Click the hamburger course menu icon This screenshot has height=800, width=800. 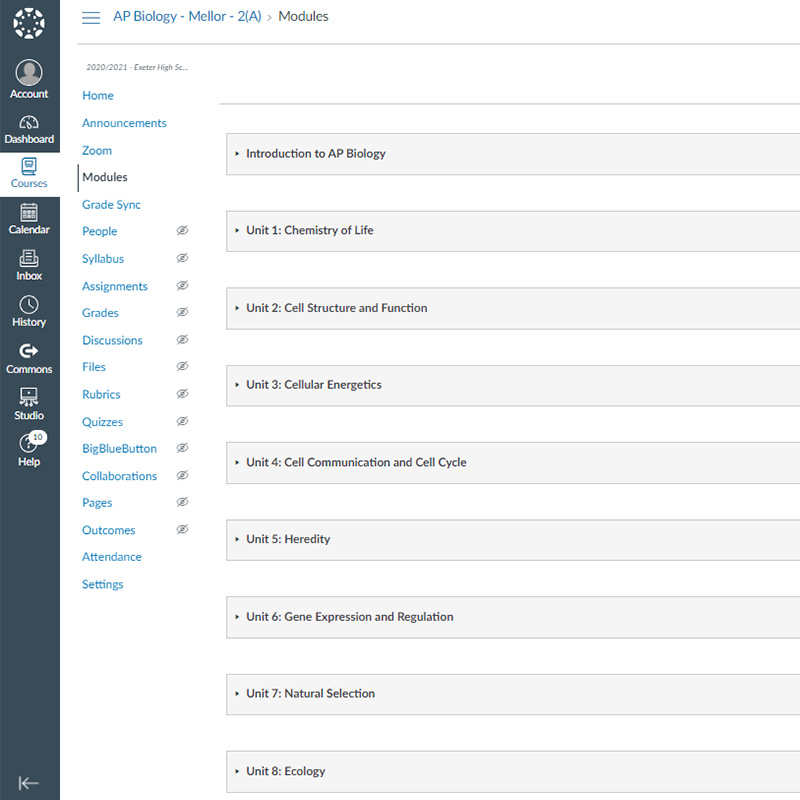91,17
